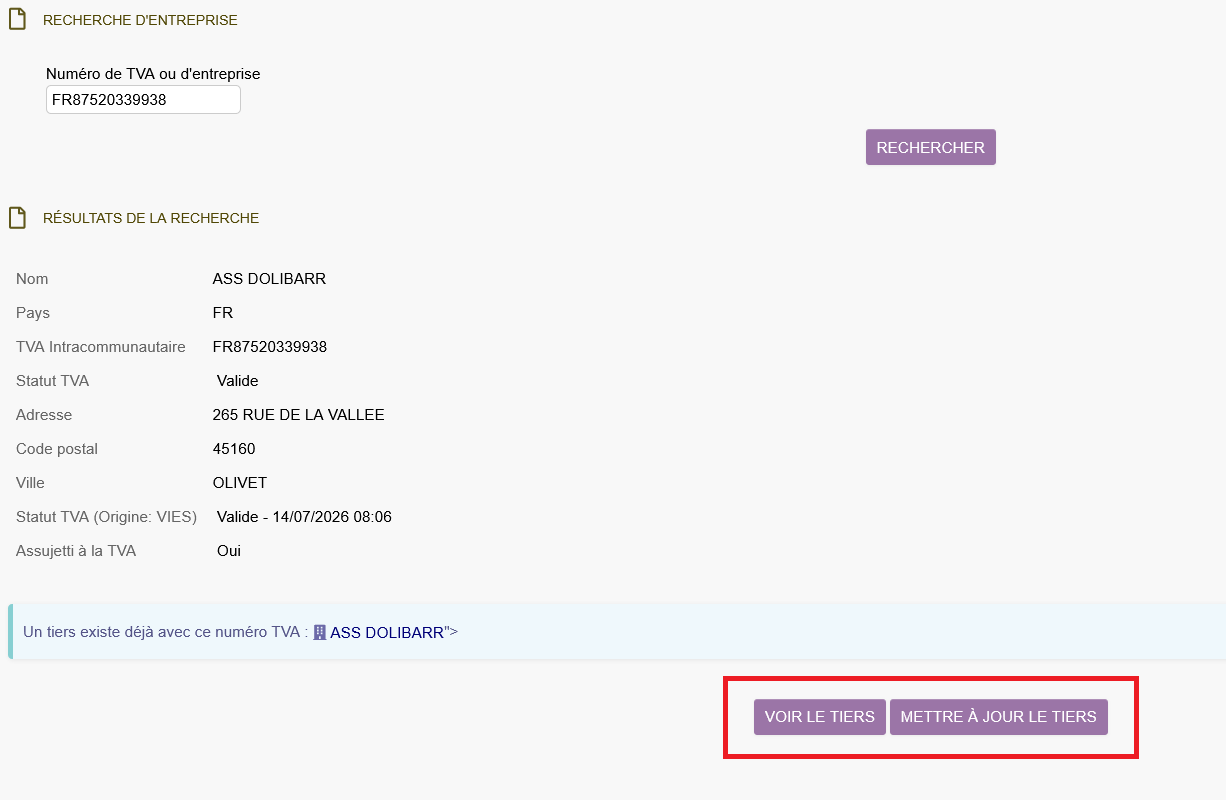Select VIES status Valide - 14/07/2026 08:06
The height and width of the screenshot is (800, 1226).
(304, 517)
